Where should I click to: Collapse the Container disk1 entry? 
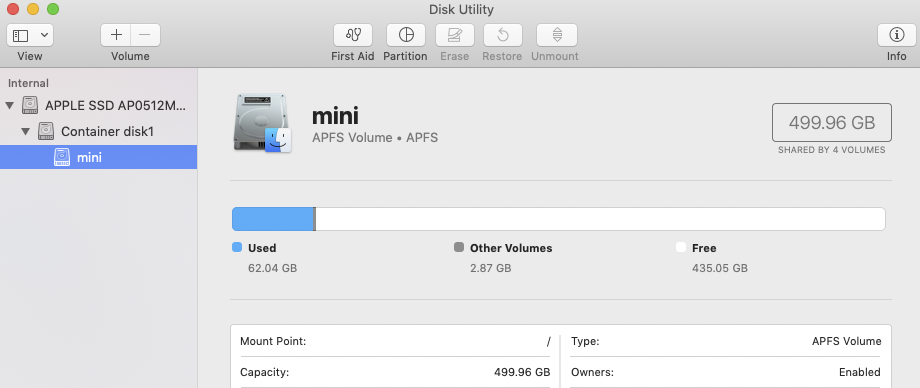pos(25,131)
